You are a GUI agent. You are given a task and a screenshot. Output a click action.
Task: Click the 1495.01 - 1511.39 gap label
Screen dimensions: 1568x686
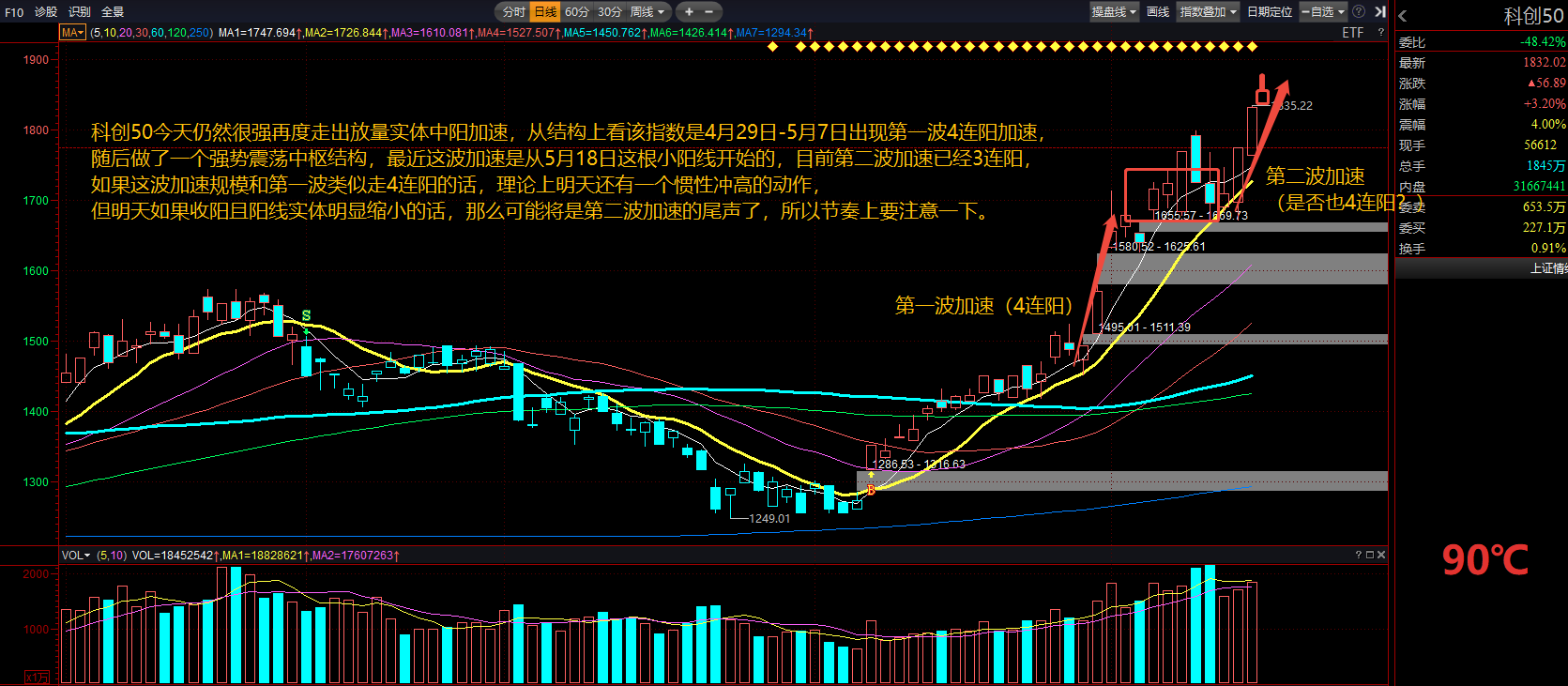(x=1145, y=328)
